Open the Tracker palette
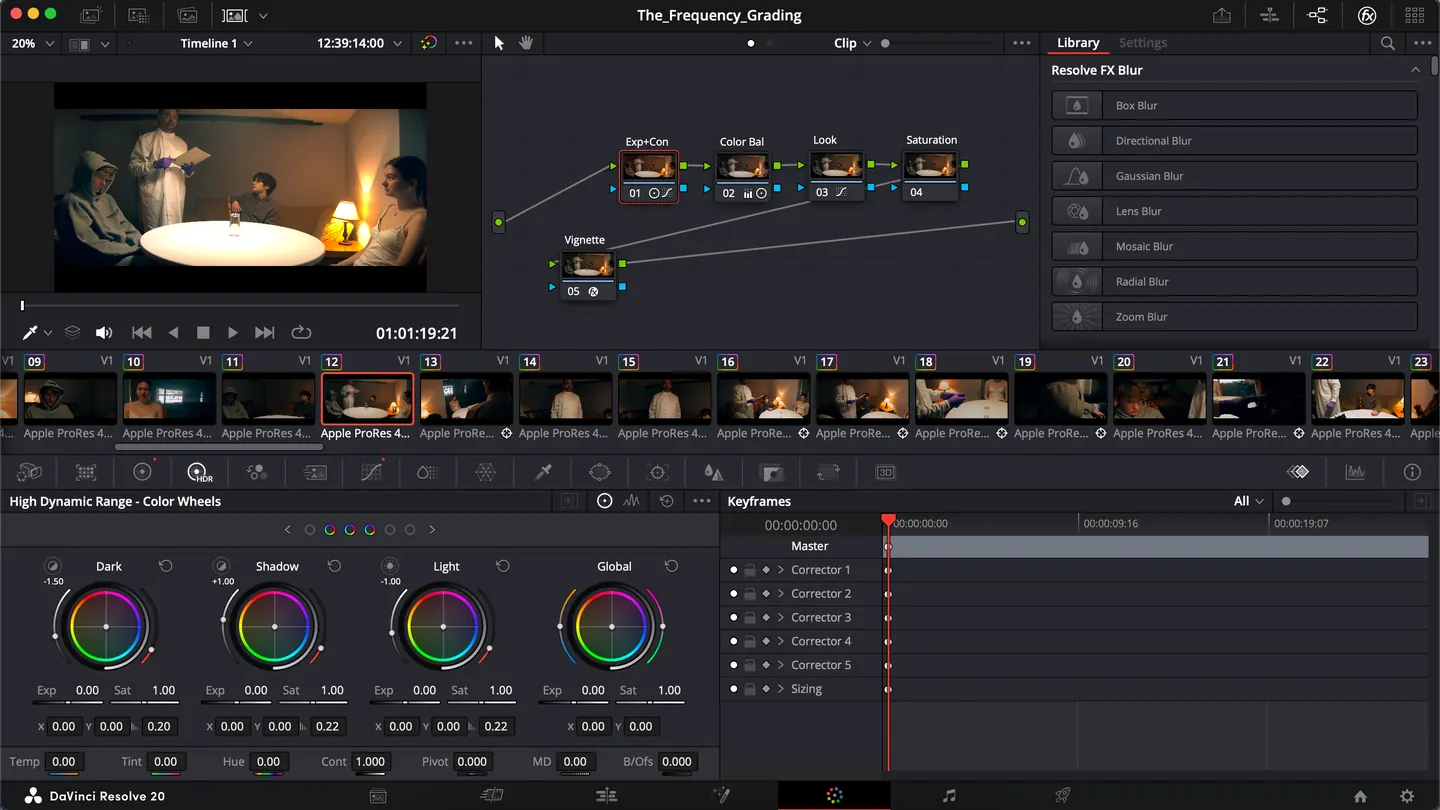The width and height of the screenshot is (1440, 810). point(657,472)
